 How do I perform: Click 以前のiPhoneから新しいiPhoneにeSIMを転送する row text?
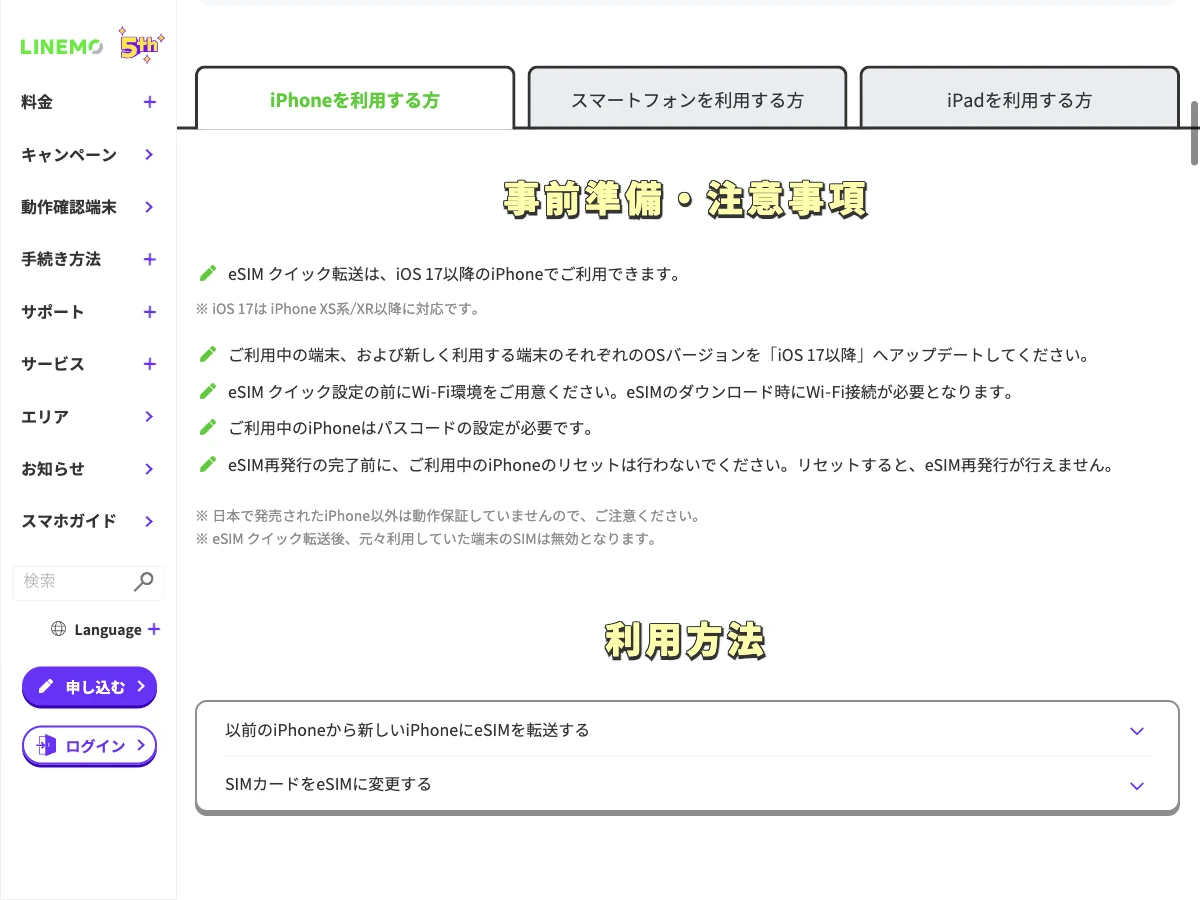(x=408, y=730)
